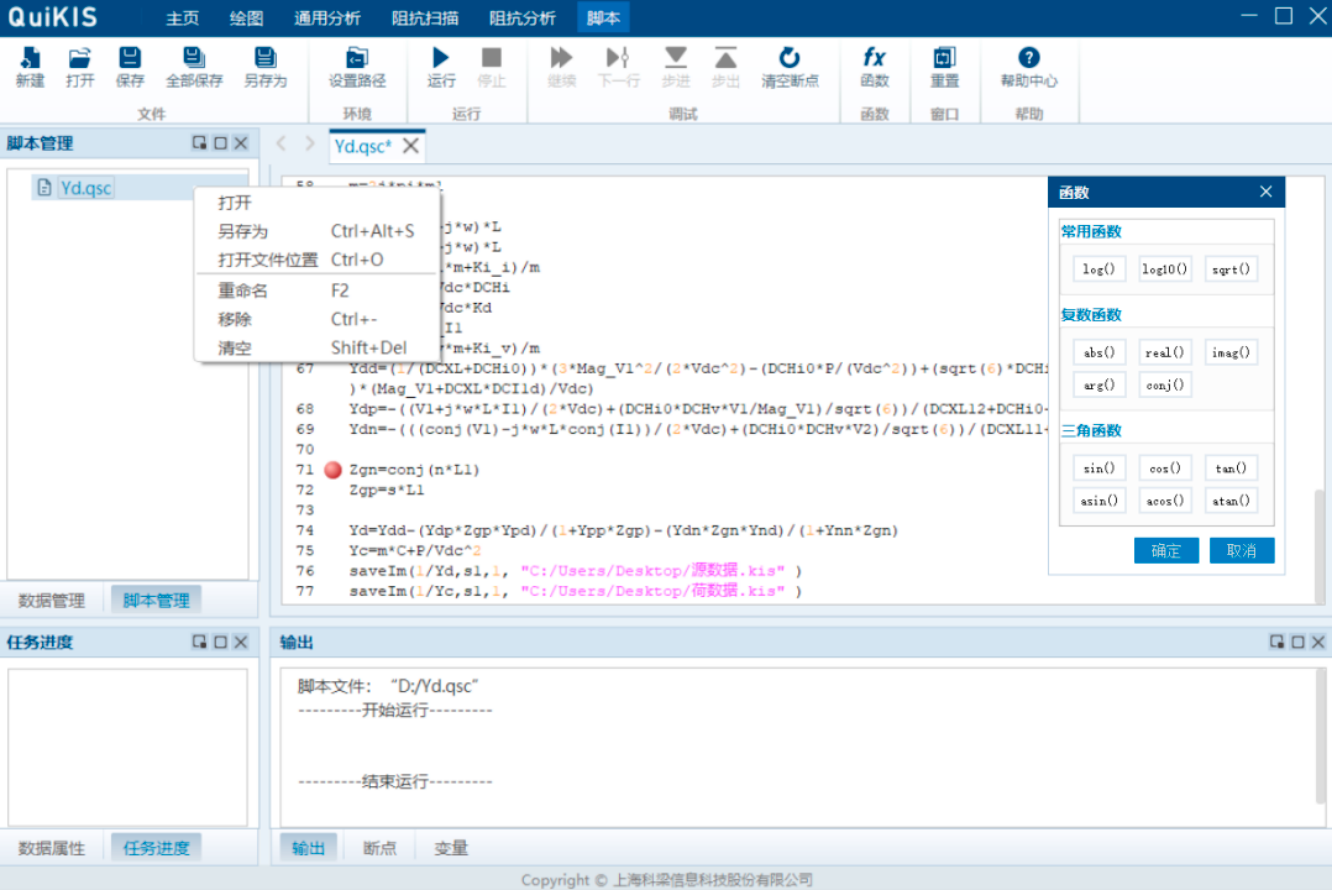Float the 脚本管理 panel
The height and width of the screenshot is (892, 1334).
200,143
